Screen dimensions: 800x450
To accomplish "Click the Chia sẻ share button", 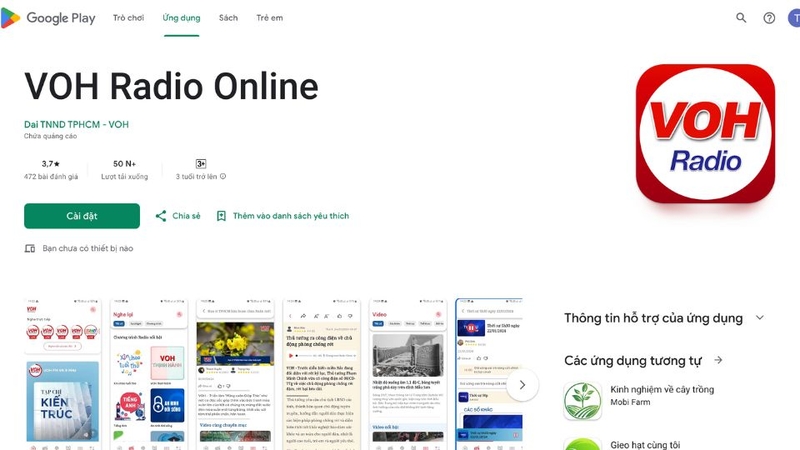I will [178, 216].
